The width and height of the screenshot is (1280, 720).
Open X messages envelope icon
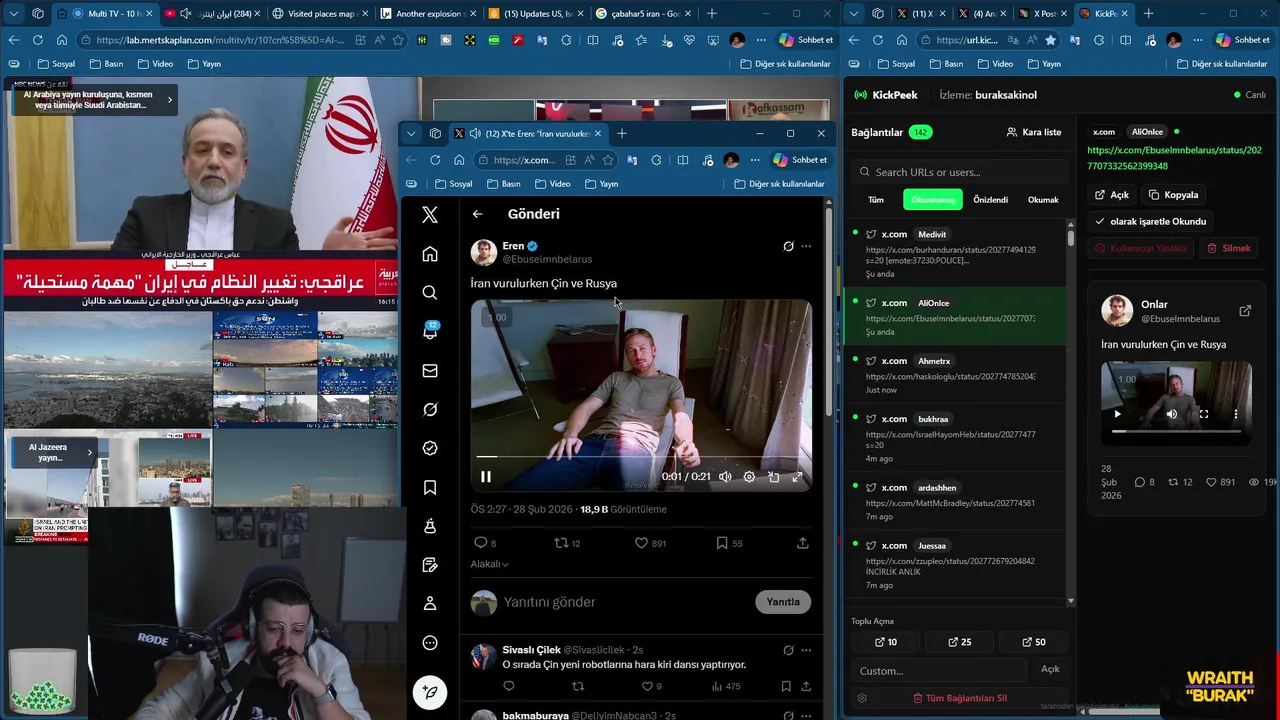tap(430, 371)
